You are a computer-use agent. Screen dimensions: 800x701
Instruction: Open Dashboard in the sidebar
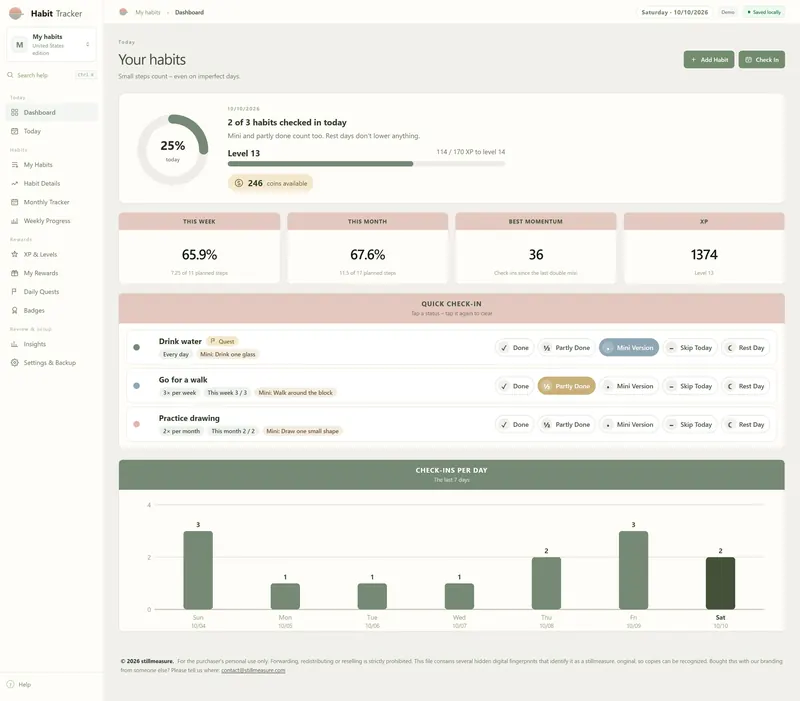52,112
